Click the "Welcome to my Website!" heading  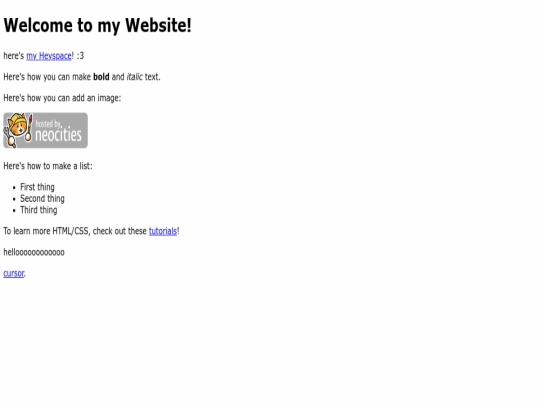(x=97, y=25)
